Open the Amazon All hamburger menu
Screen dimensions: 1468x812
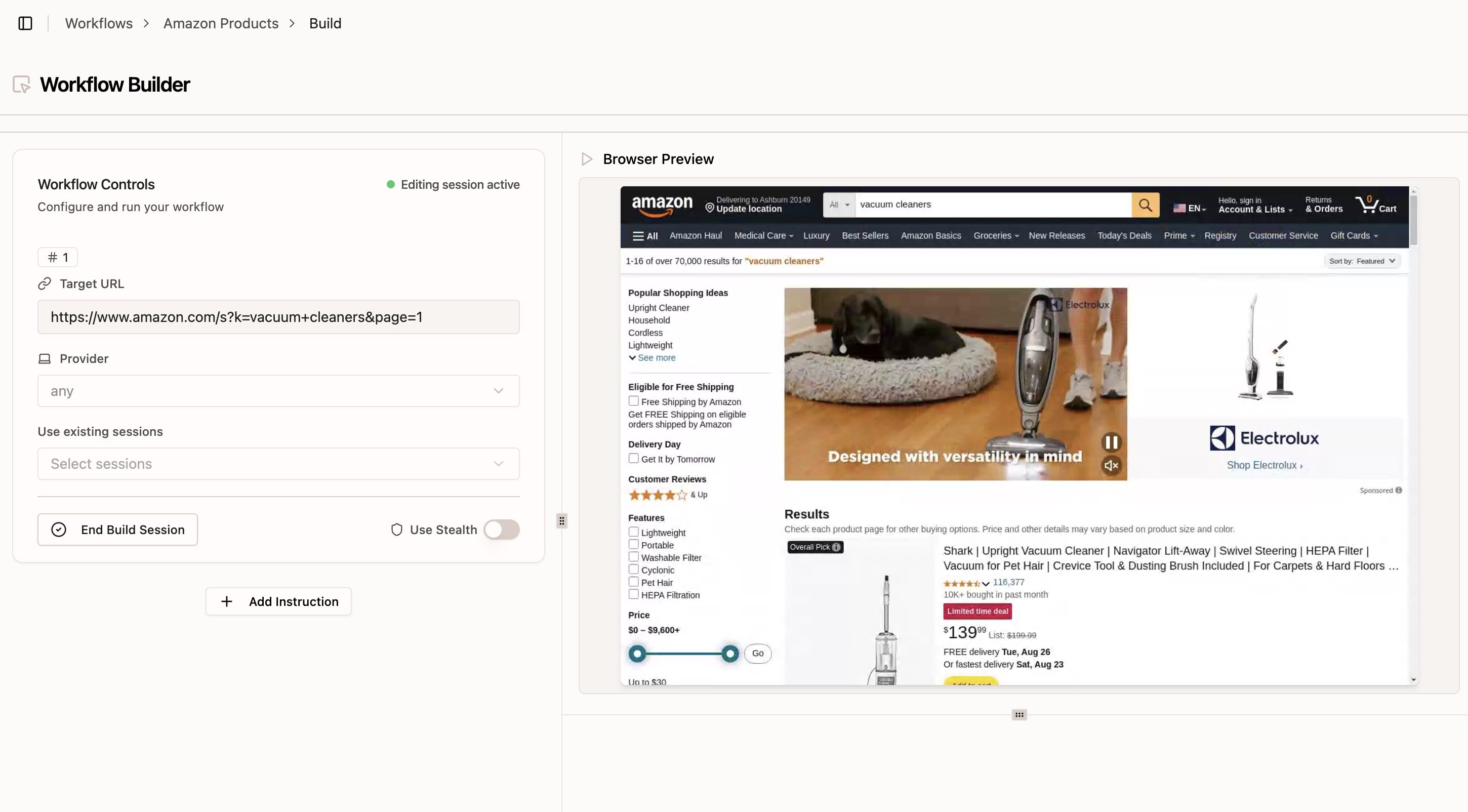(645, 236)
